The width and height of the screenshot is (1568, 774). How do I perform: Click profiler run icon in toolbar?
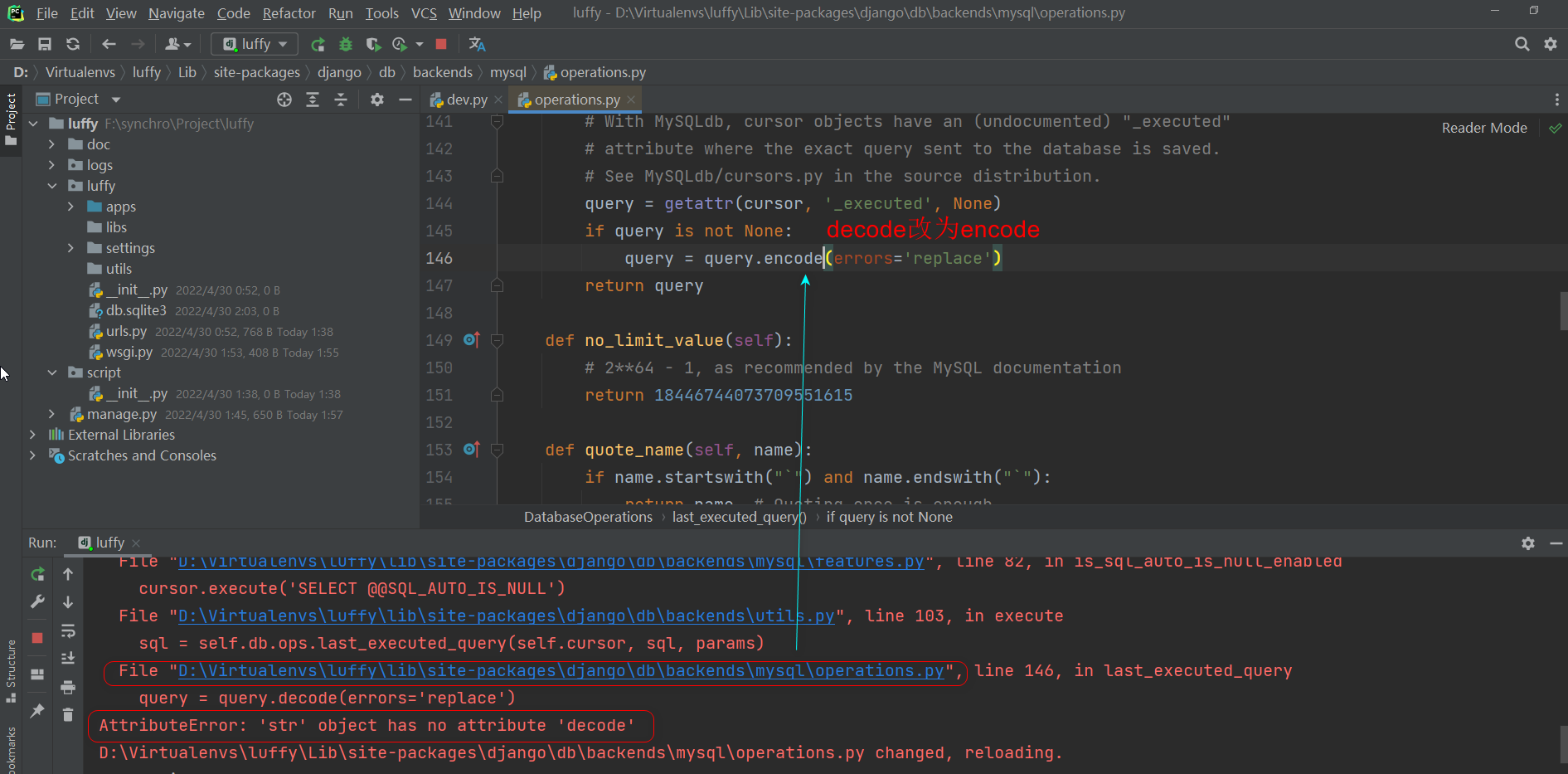(400, 44)
